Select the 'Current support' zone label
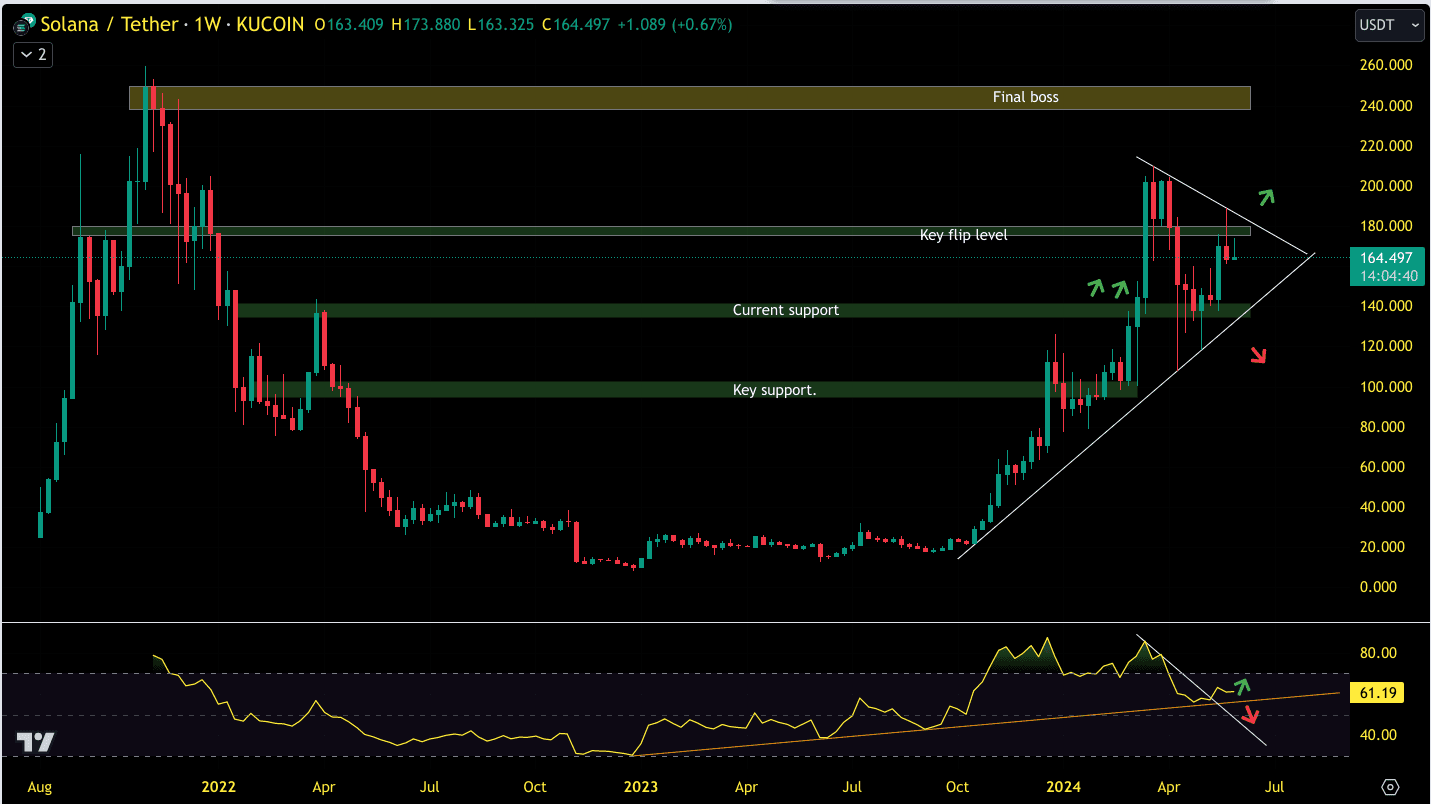 click(786, 310)
